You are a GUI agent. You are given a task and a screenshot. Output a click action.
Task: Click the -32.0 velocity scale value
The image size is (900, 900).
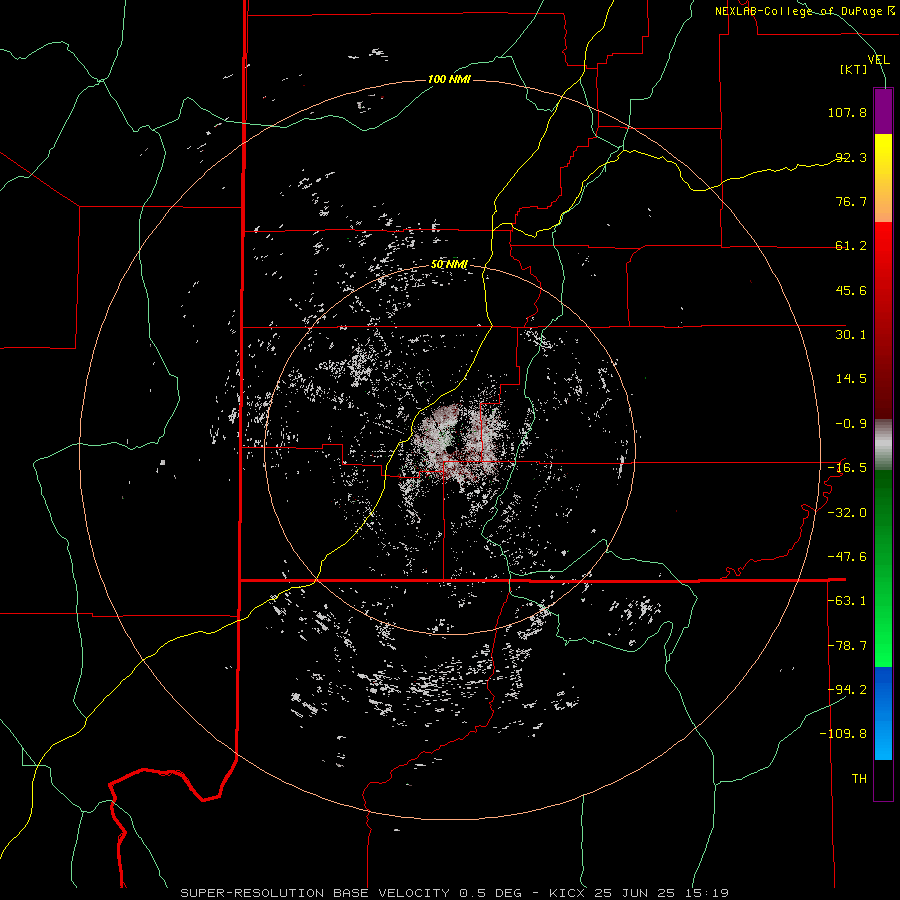[x=847, y=513]
